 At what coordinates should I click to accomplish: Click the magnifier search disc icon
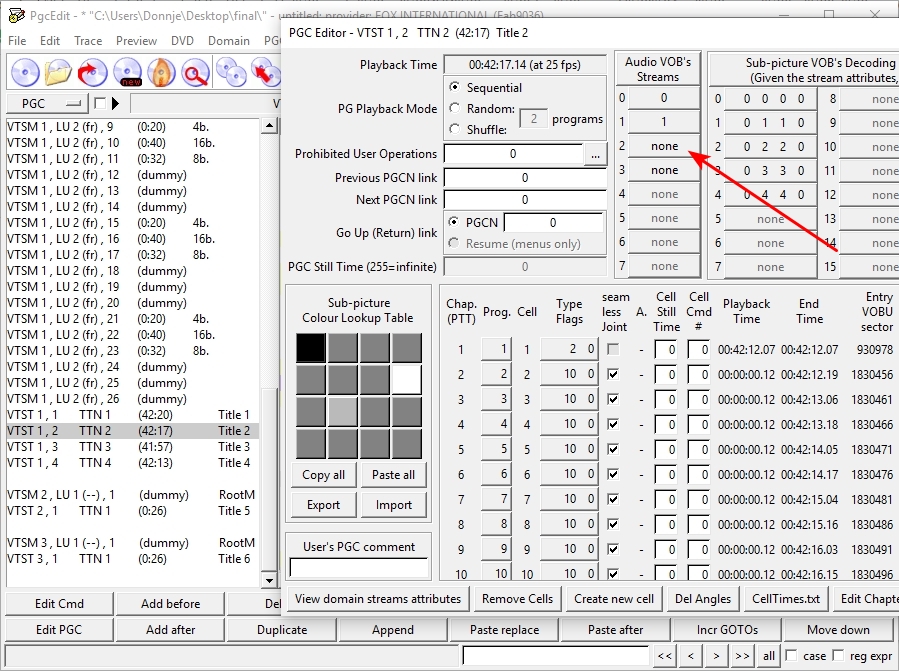pos(195,72)
